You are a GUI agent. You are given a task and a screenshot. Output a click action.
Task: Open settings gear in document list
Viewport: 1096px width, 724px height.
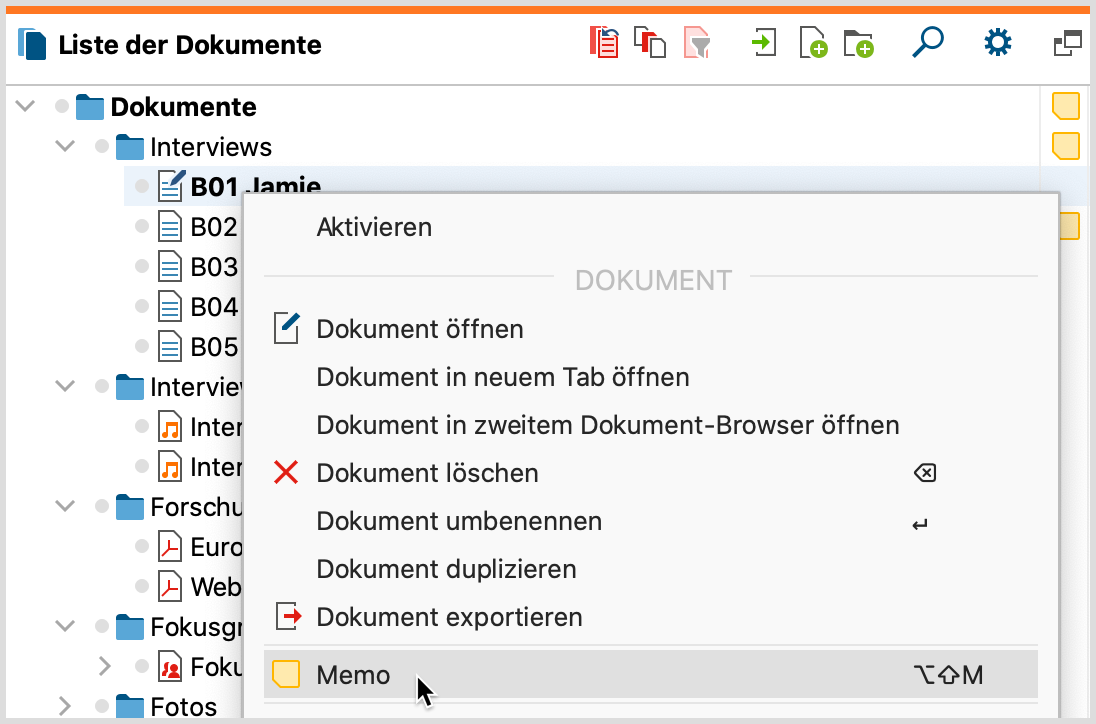coord(997,43)
